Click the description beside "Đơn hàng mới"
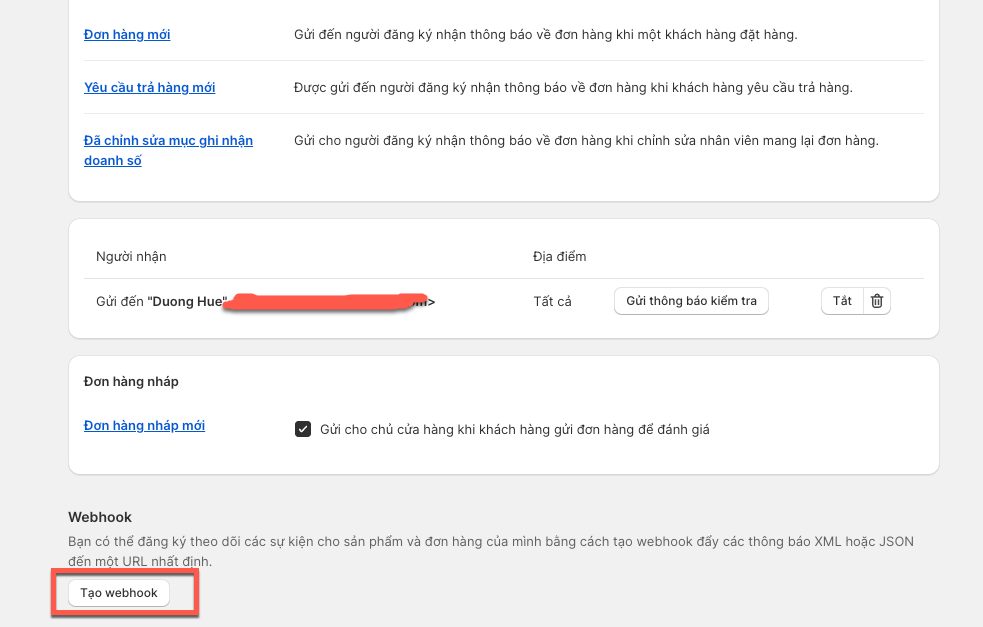 tap(545, 35)
